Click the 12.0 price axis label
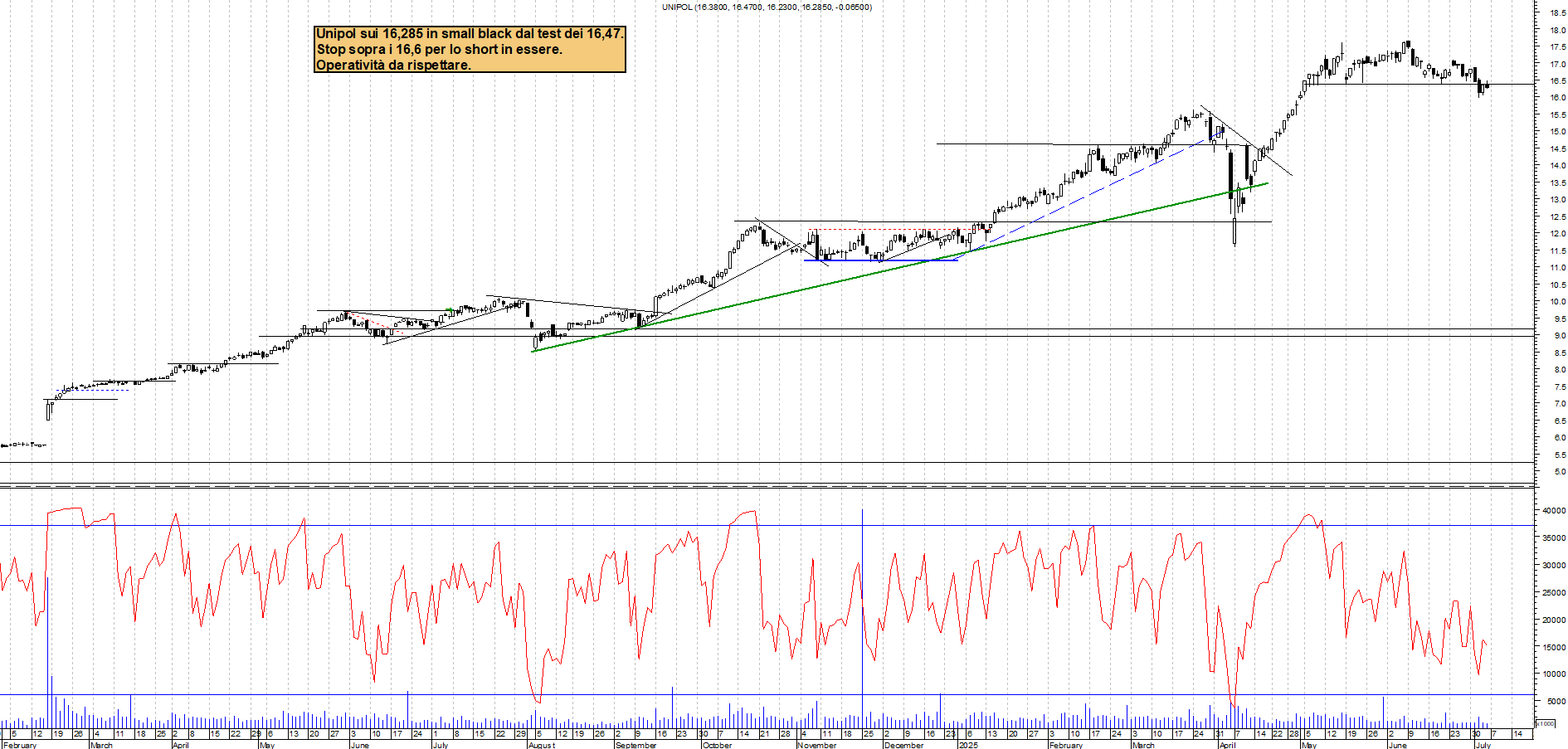Viewport: 1568px width, 749px height. pyautogui.click(x=1557, y=234)
